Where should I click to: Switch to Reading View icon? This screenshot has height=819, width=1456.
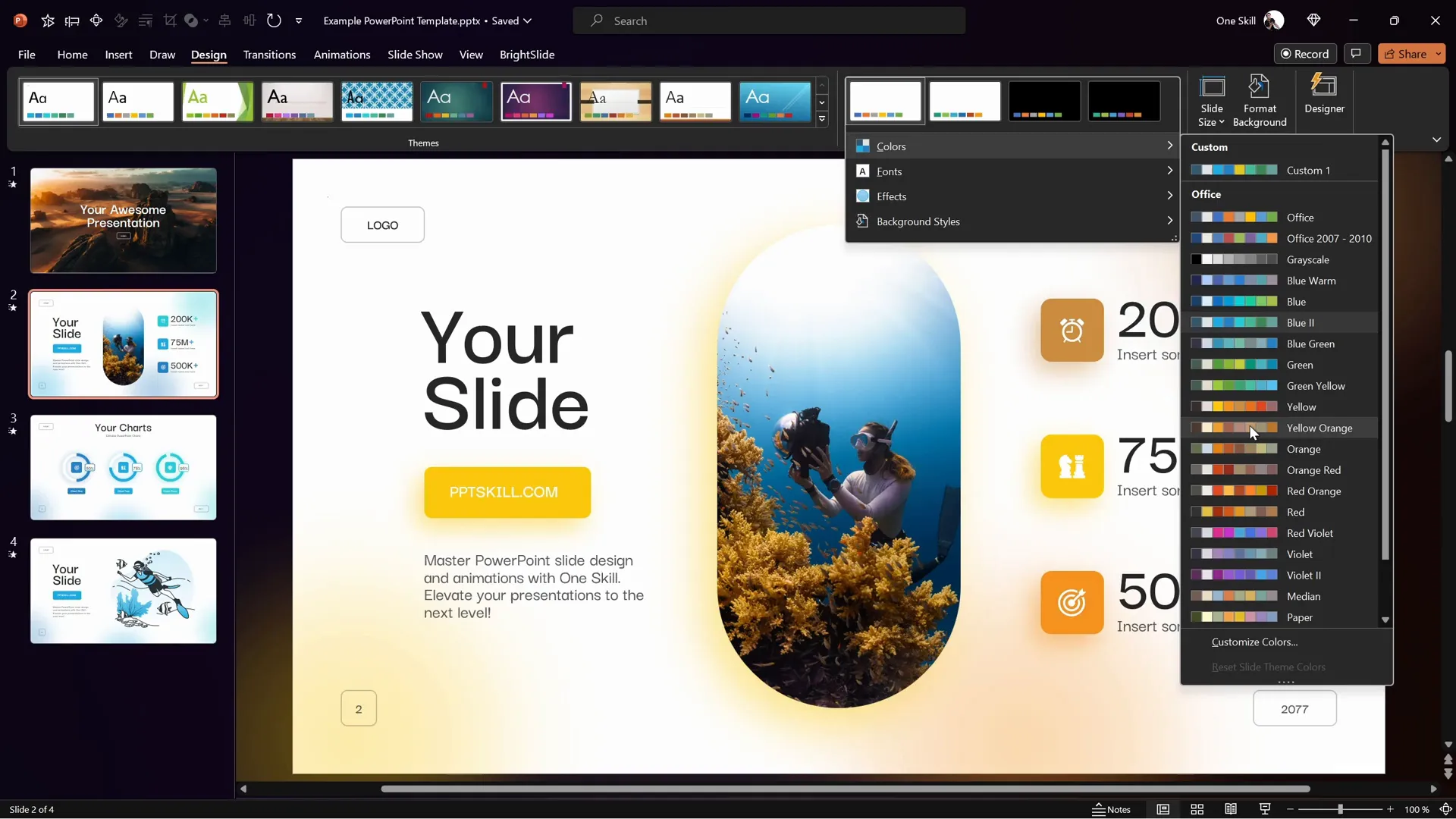pos(1231,809)
